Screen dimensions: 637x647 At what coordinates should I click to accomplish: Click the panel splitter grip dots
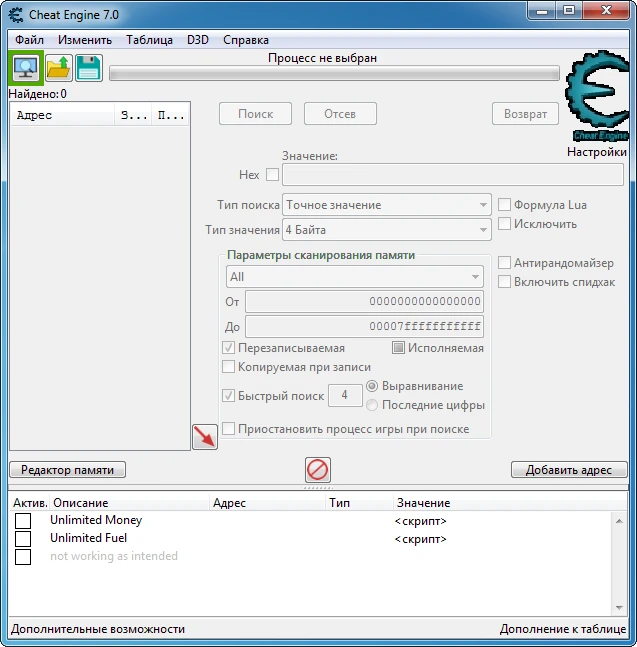pyautogui.click(x=318, y=488)
